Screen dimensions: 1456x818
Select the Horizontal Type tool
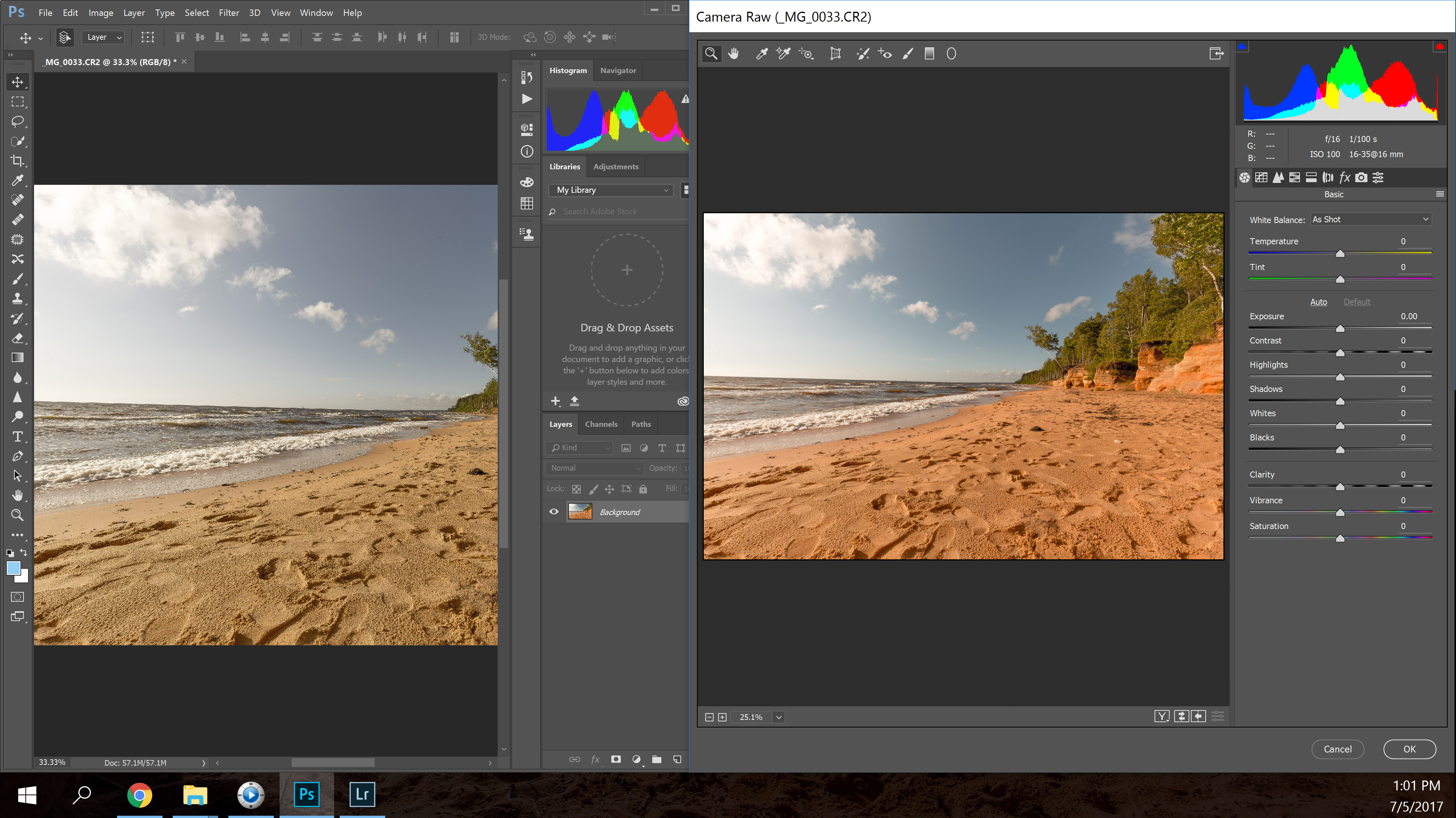point(17,436)
